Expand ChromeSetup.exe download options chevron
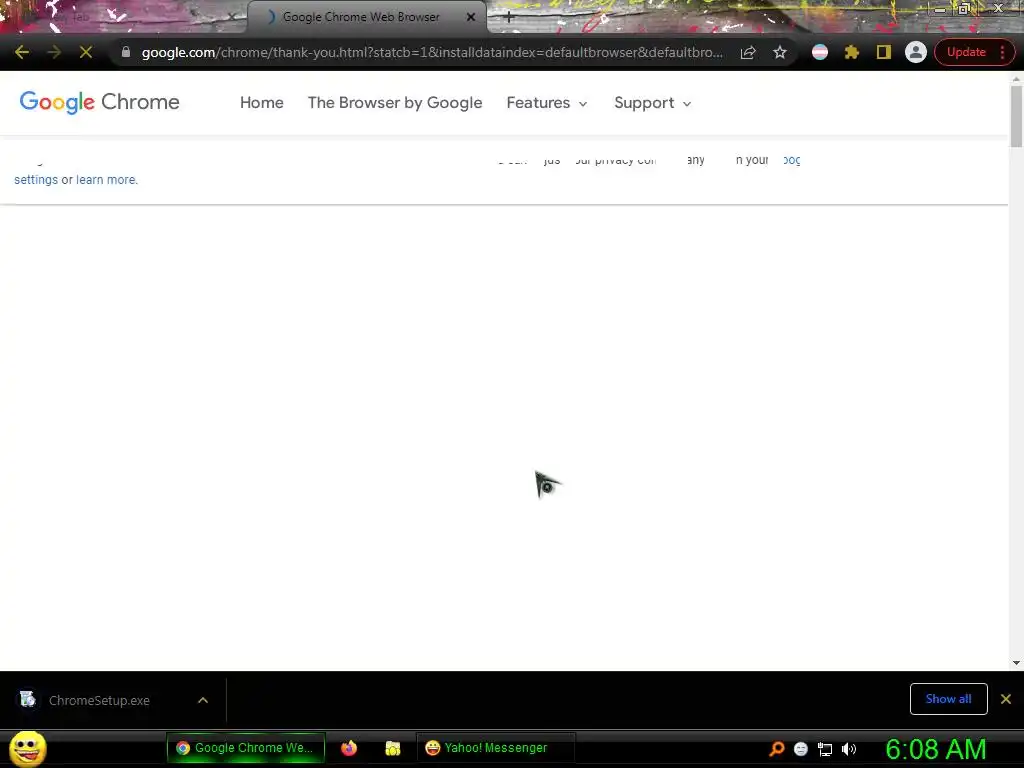 (x=203, y=700)
